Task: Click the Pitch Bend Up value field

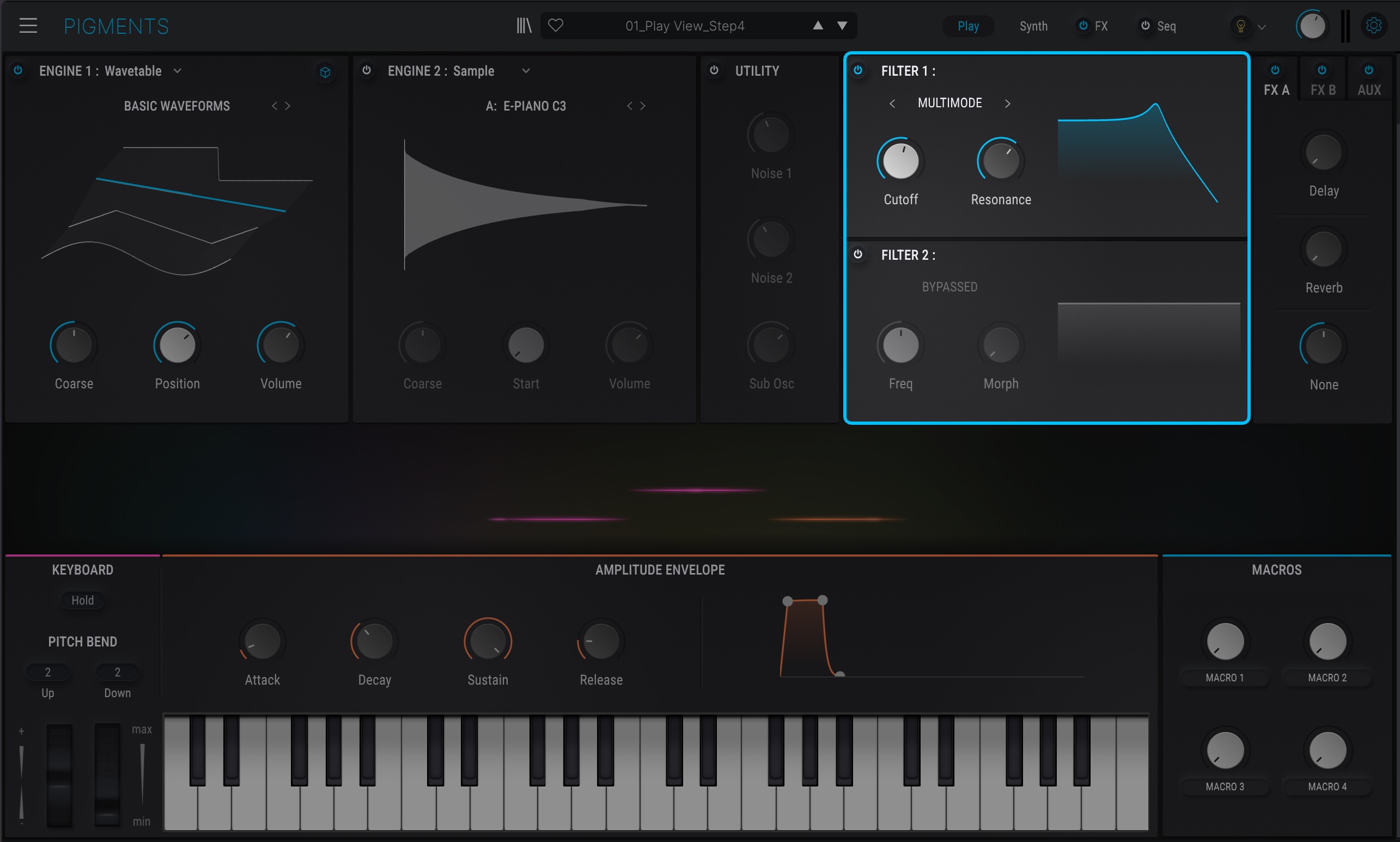Action: [x=48, y=673]
